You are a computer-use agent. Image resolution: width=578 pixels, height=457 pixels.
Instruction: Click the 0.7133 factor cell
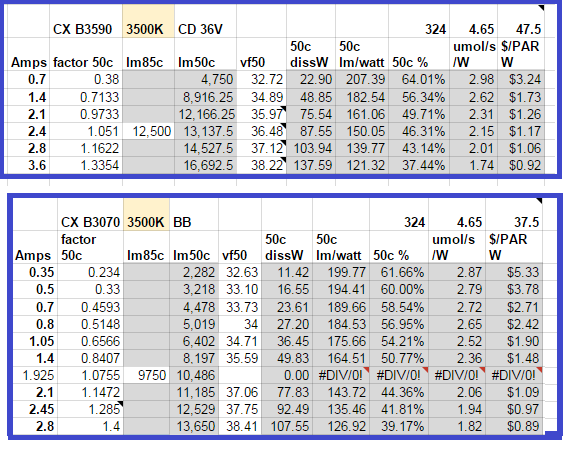pos(86,97)
